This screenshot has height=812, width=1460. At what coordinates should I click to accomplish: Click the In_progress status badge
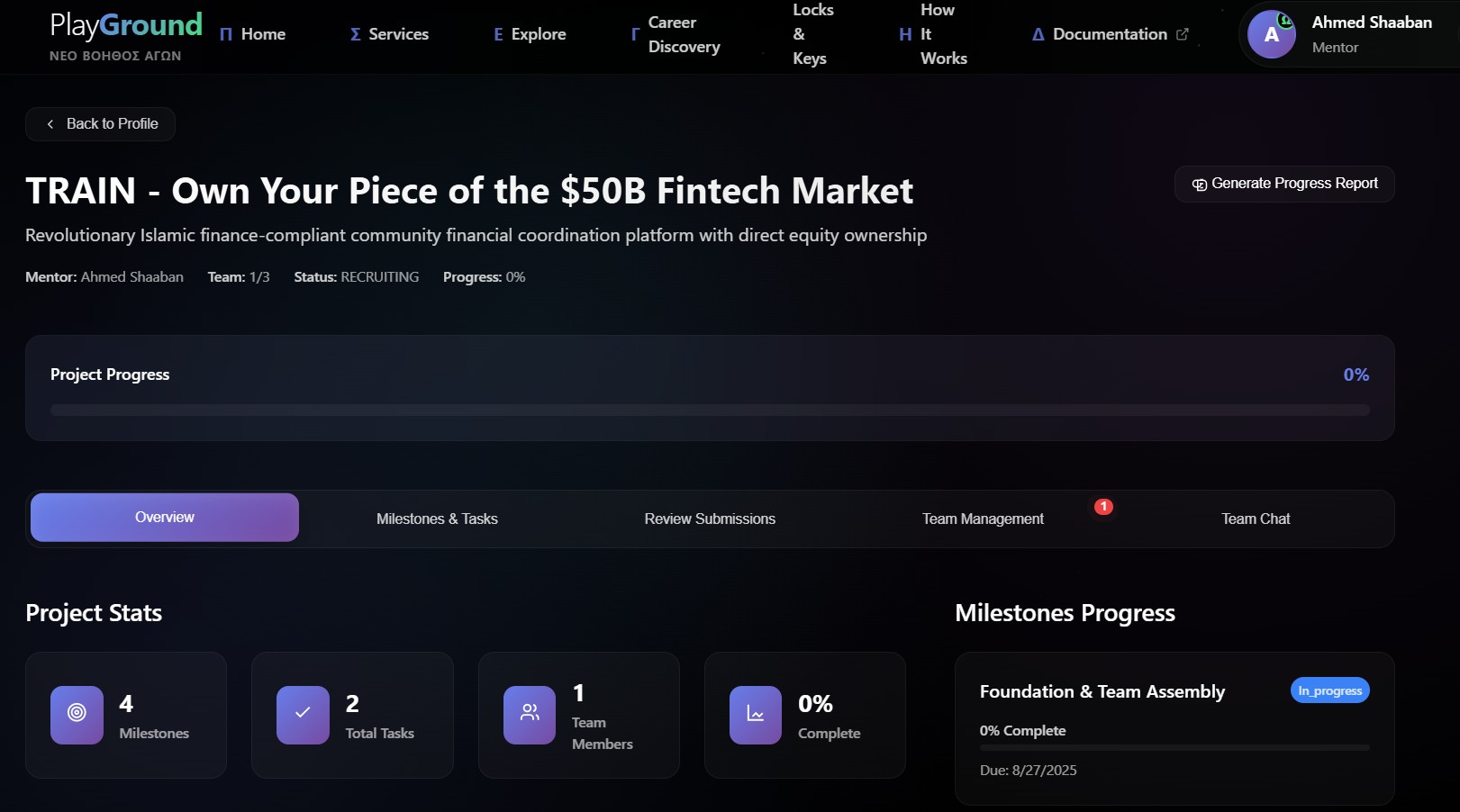tap(1329, 690)
